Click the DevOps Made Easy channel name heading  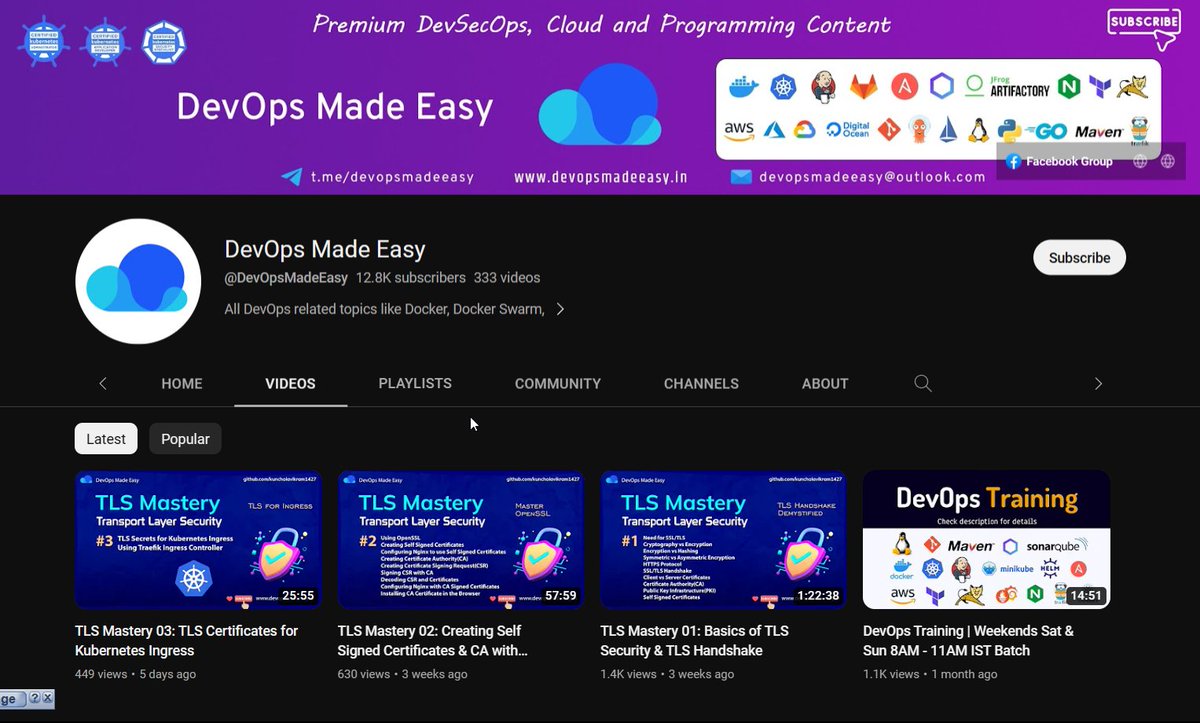pos(325,249)
